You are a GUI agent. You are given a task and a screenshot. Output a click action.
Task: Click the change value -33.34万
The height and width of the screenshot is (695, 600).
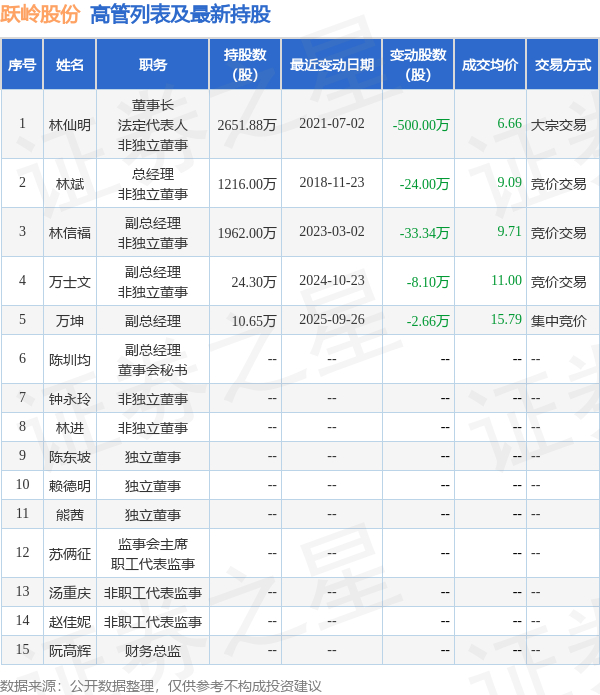click(x=425, y=233)
